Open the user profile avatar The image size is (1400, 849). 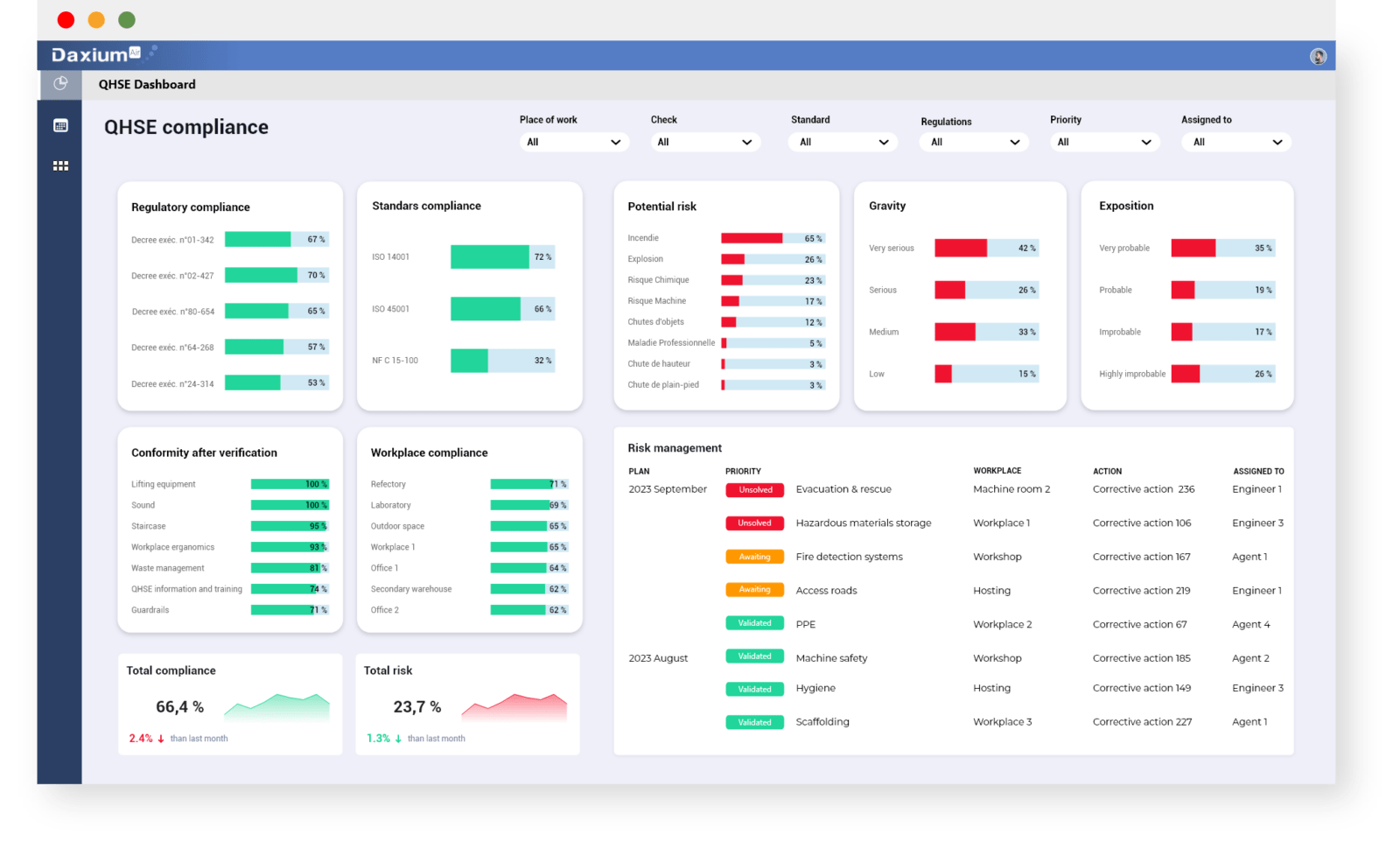[x=1318, y=56]
